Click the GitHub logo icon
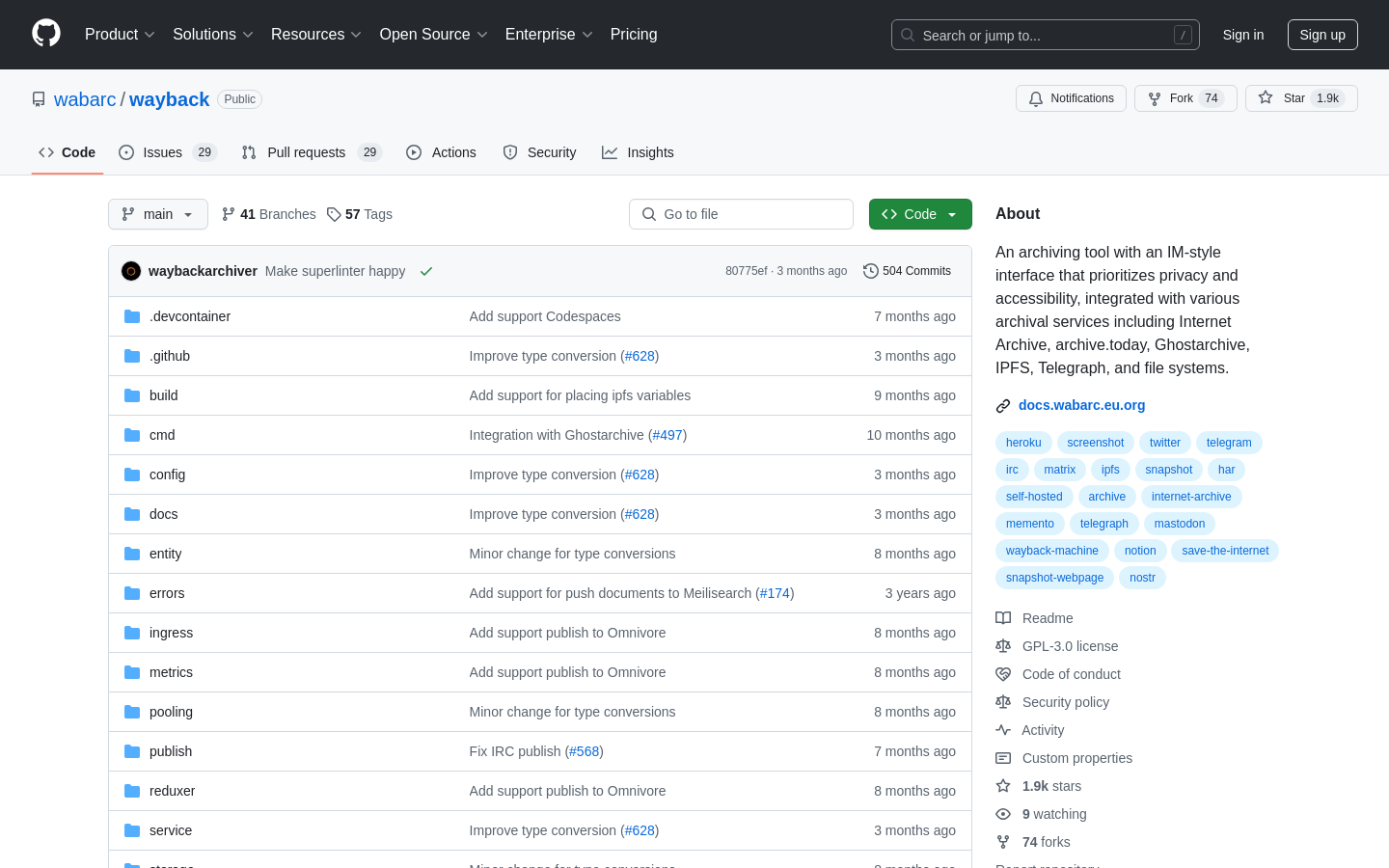This screenshot has width=1389, height=868. [x=46, y=34]
